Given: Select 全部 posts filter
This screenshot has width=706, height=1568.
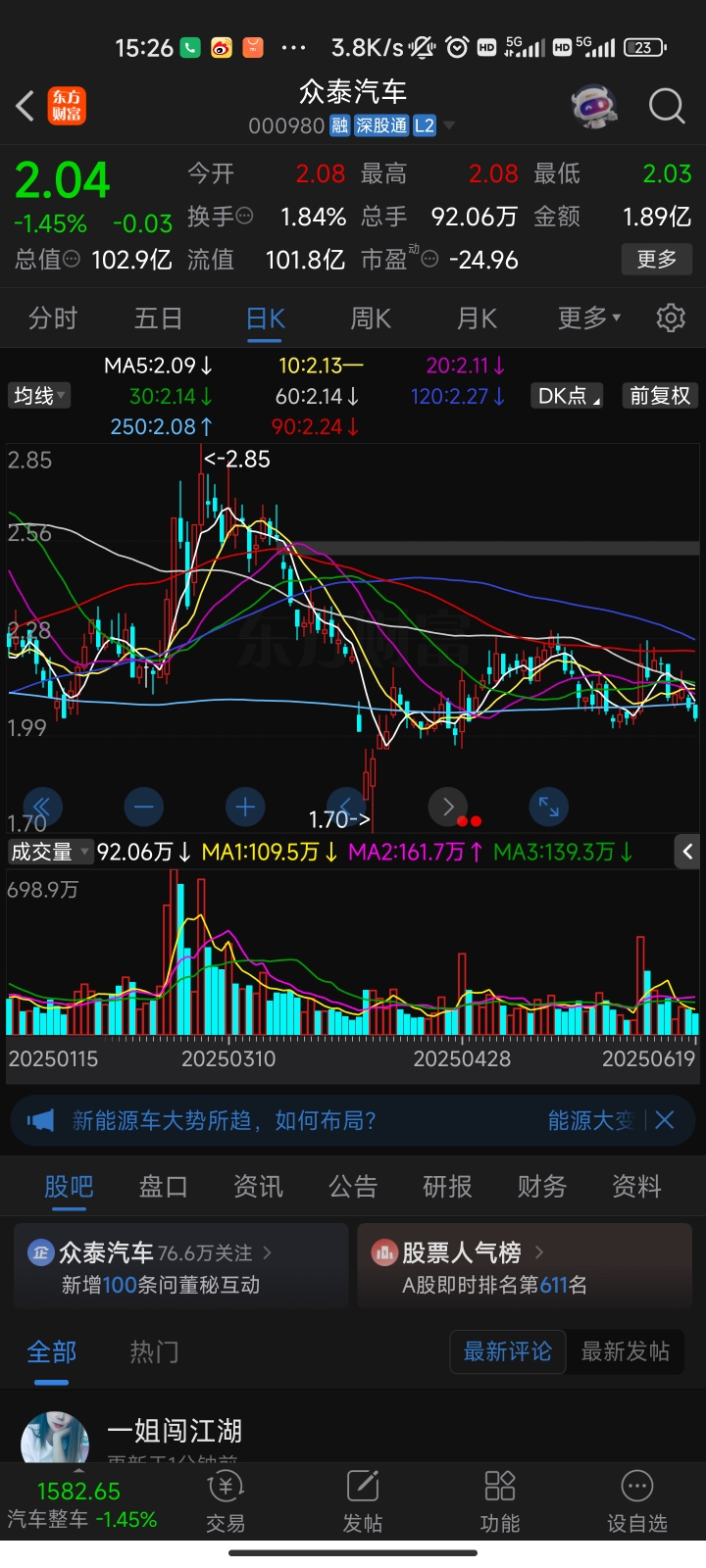Looking at the screenshot, I should click(51, 1352).
